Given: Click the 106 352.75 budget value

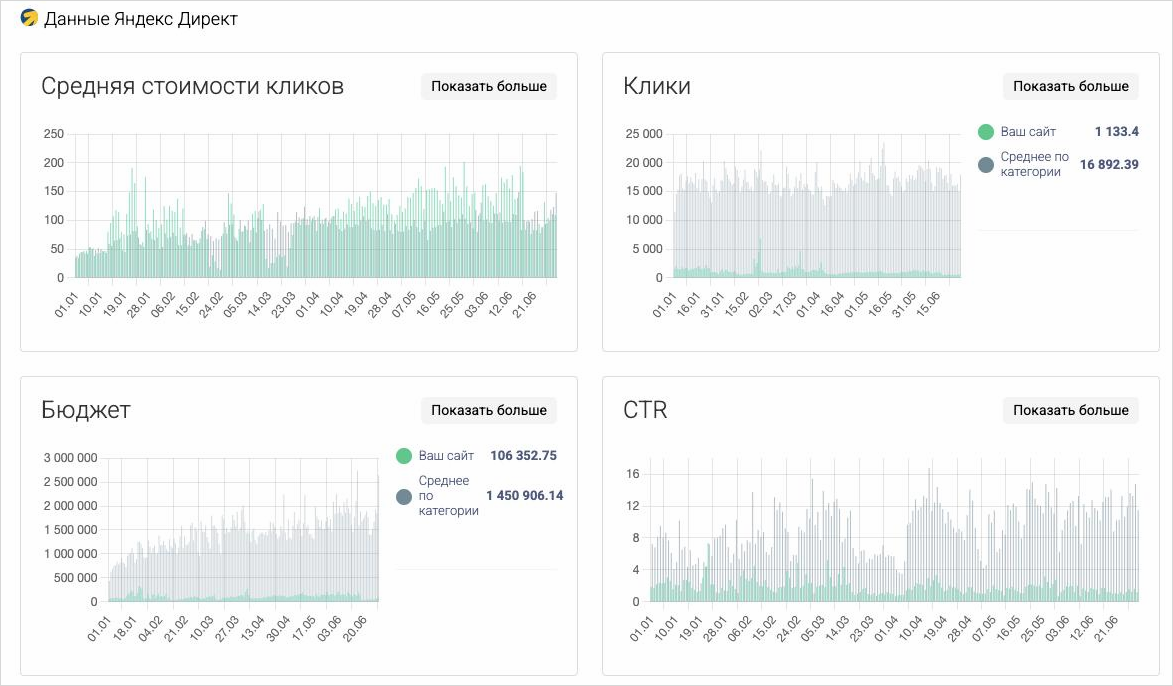Looking at the screenshot, I should [x=523, y=456].
